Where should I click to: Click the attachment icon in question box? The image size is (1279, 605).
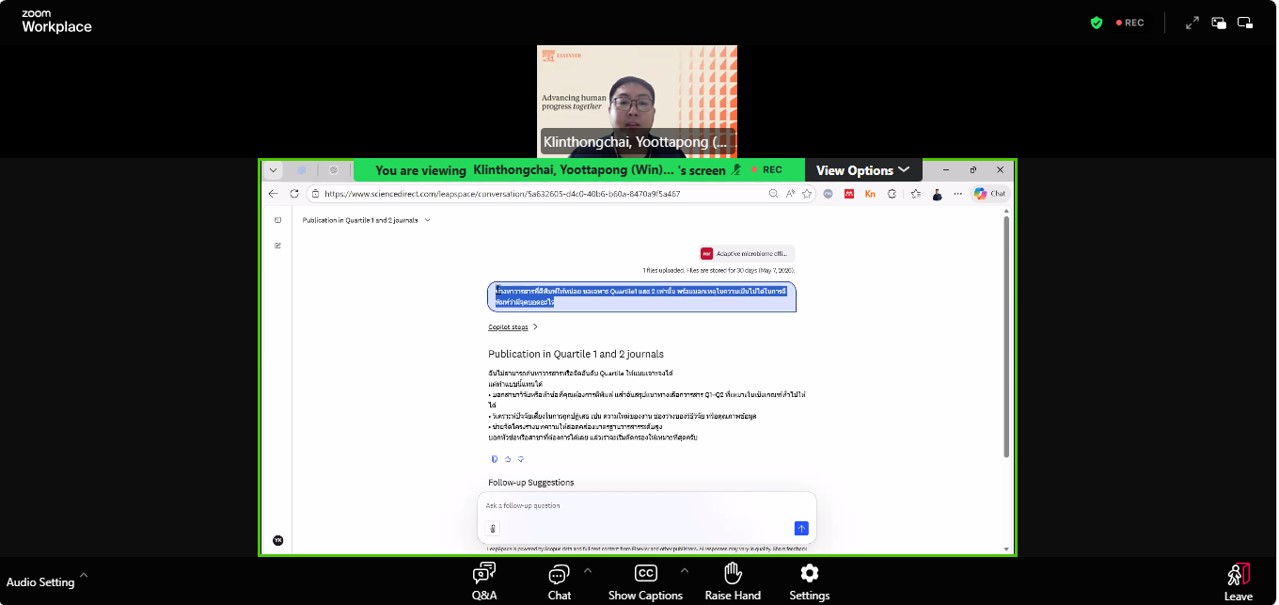[x=493, y=528]
